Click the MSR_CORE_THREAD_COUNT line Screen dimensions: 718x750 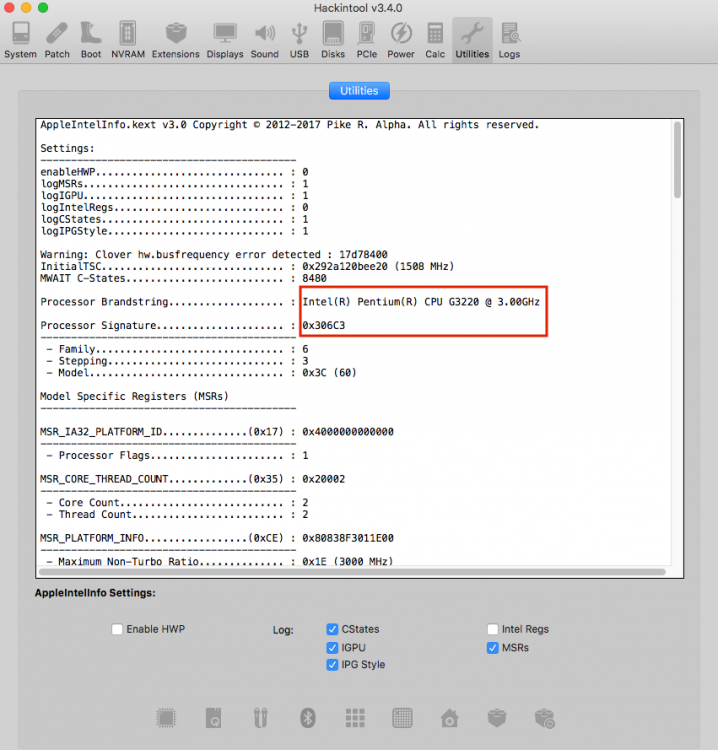point(192,479)
